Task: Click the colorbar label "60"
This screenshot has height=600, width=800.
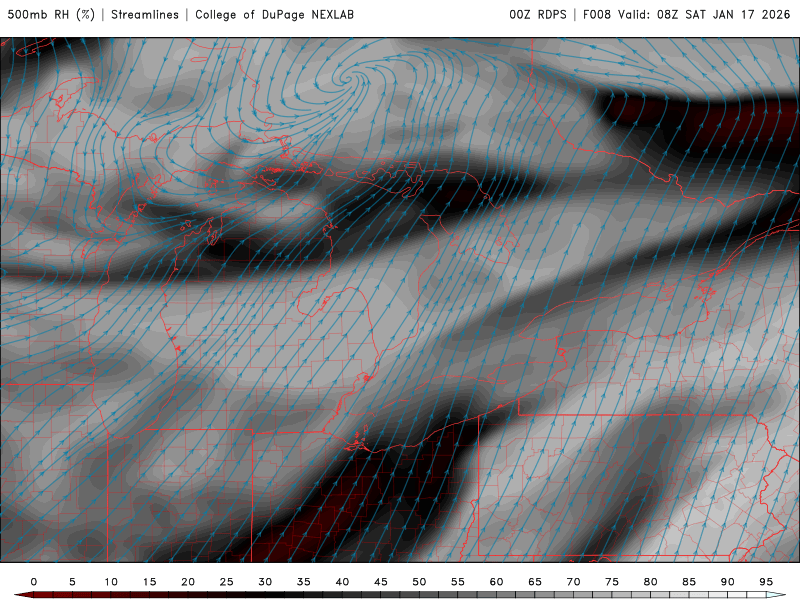Action: pos(496,582)
